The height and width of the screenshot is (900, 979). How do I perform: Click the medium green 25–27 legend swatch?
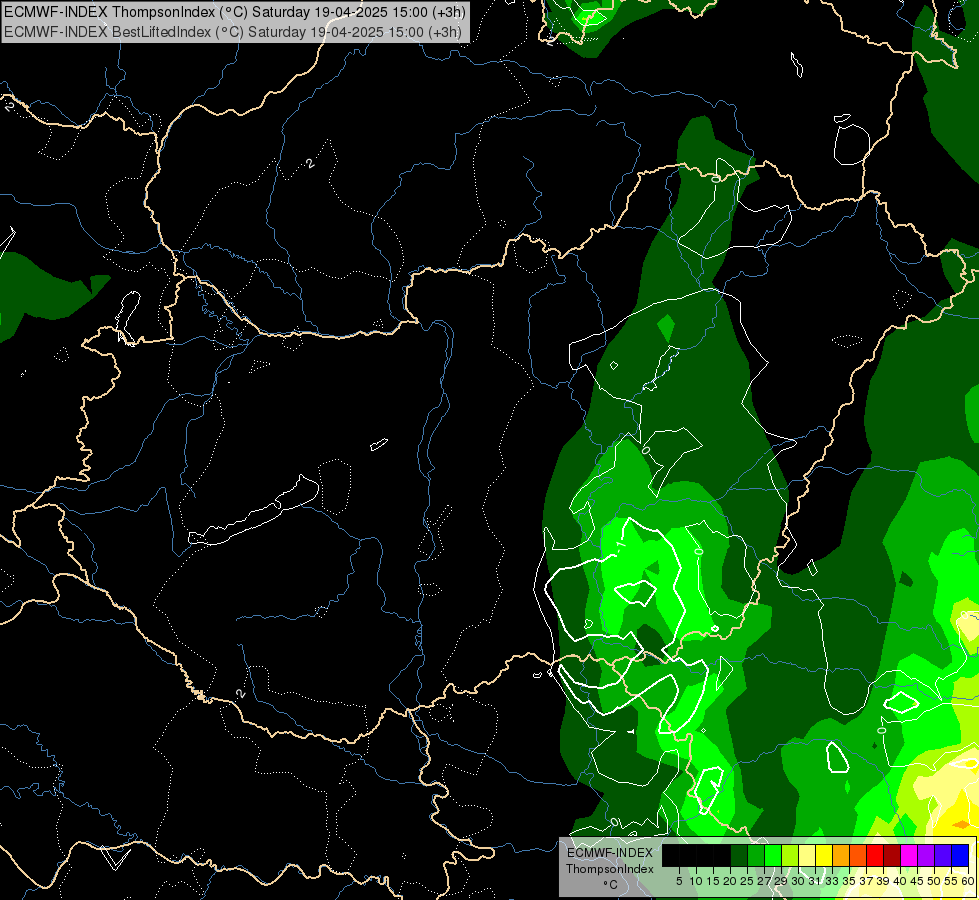[x=756, y=856]
